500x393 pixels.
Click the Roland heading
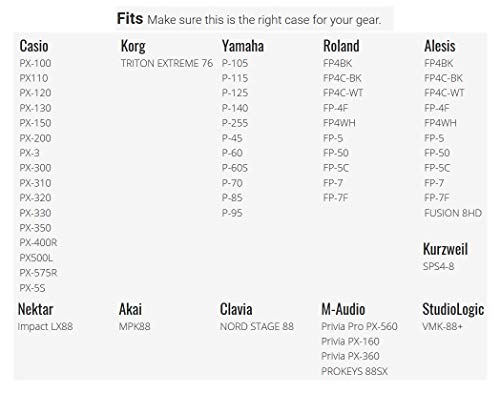tap(341, 46)
